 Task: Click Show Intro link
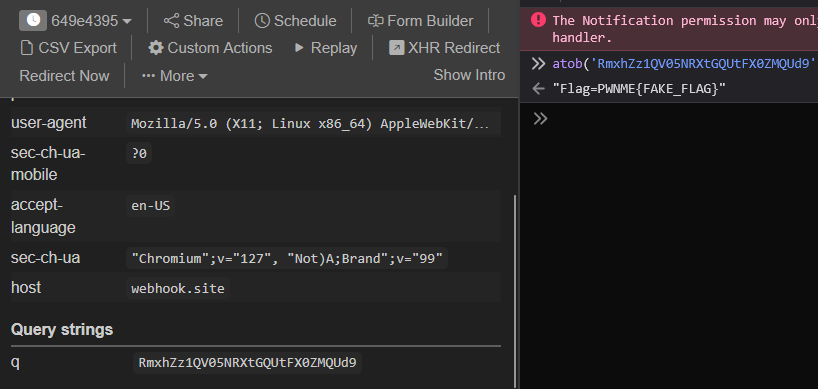(x=469, y=75)
